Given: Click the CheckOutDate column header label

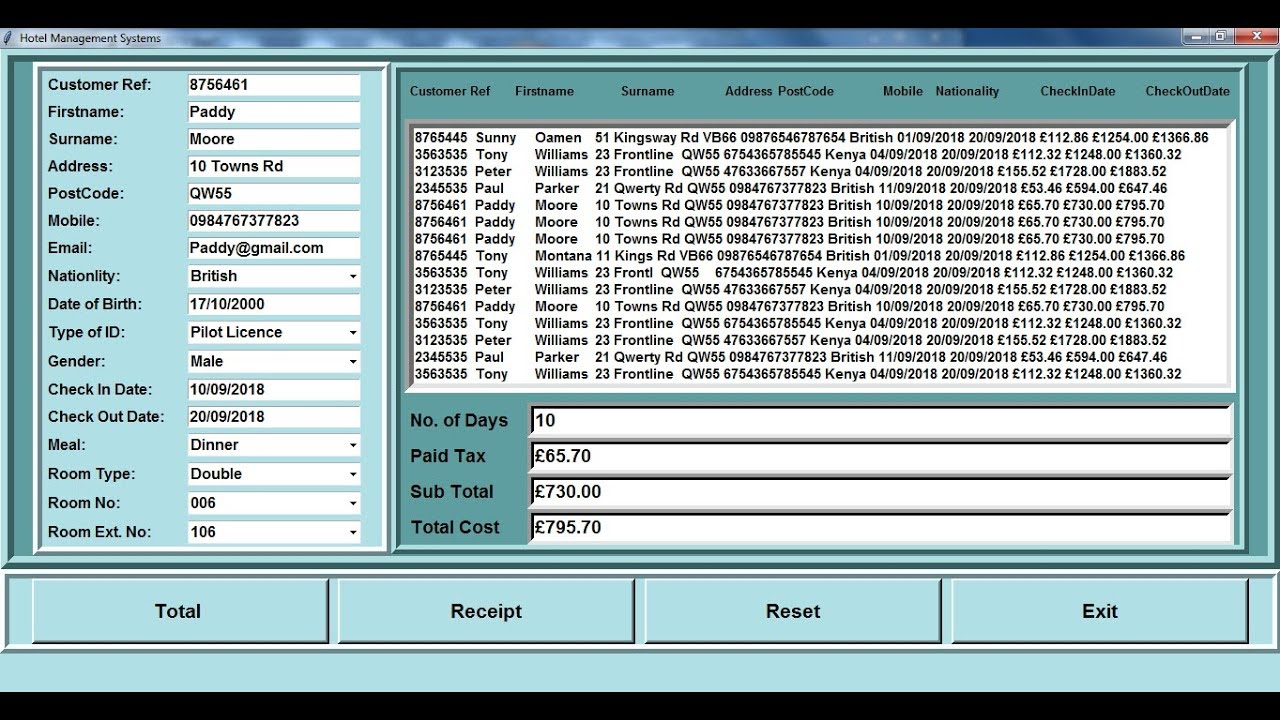Looking at the screenshot, I should click(x=1187, y=91).
